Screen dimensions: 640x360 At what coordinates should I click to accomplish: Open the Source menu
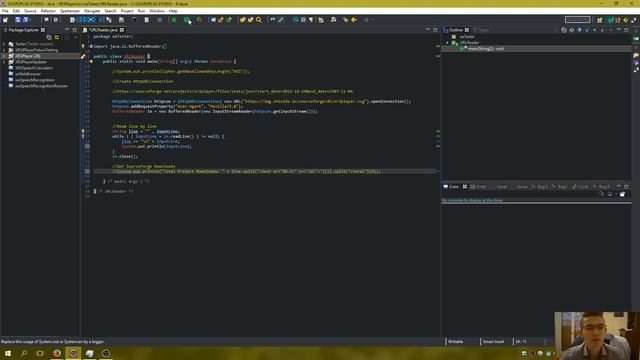click(x=30, y=11)
